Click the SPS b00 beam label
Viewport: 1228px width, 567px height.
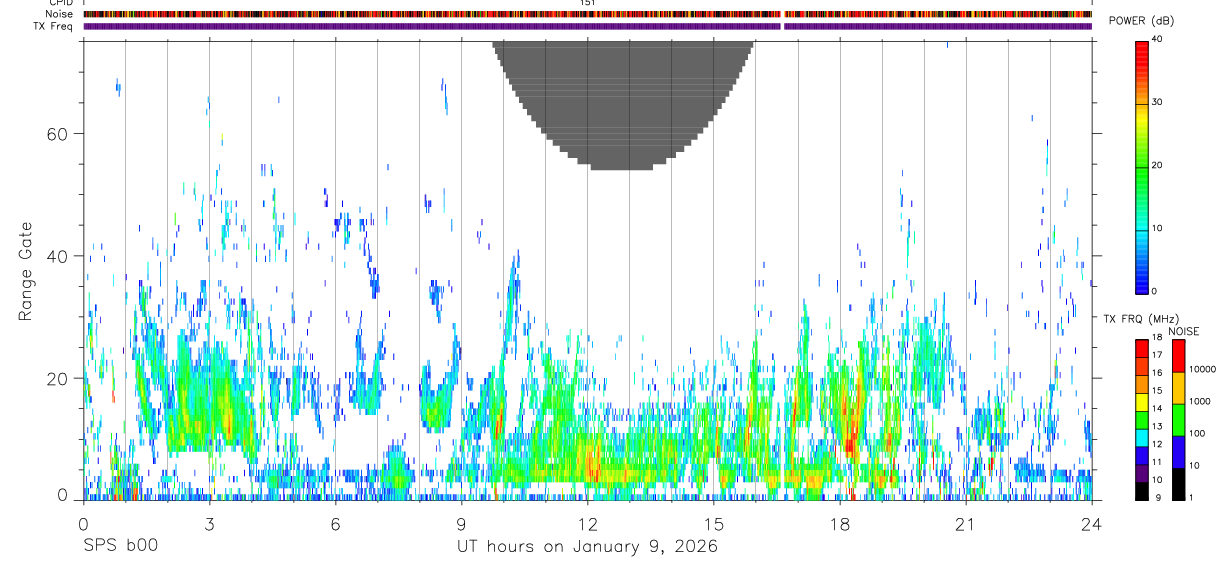tap(120, 547)
